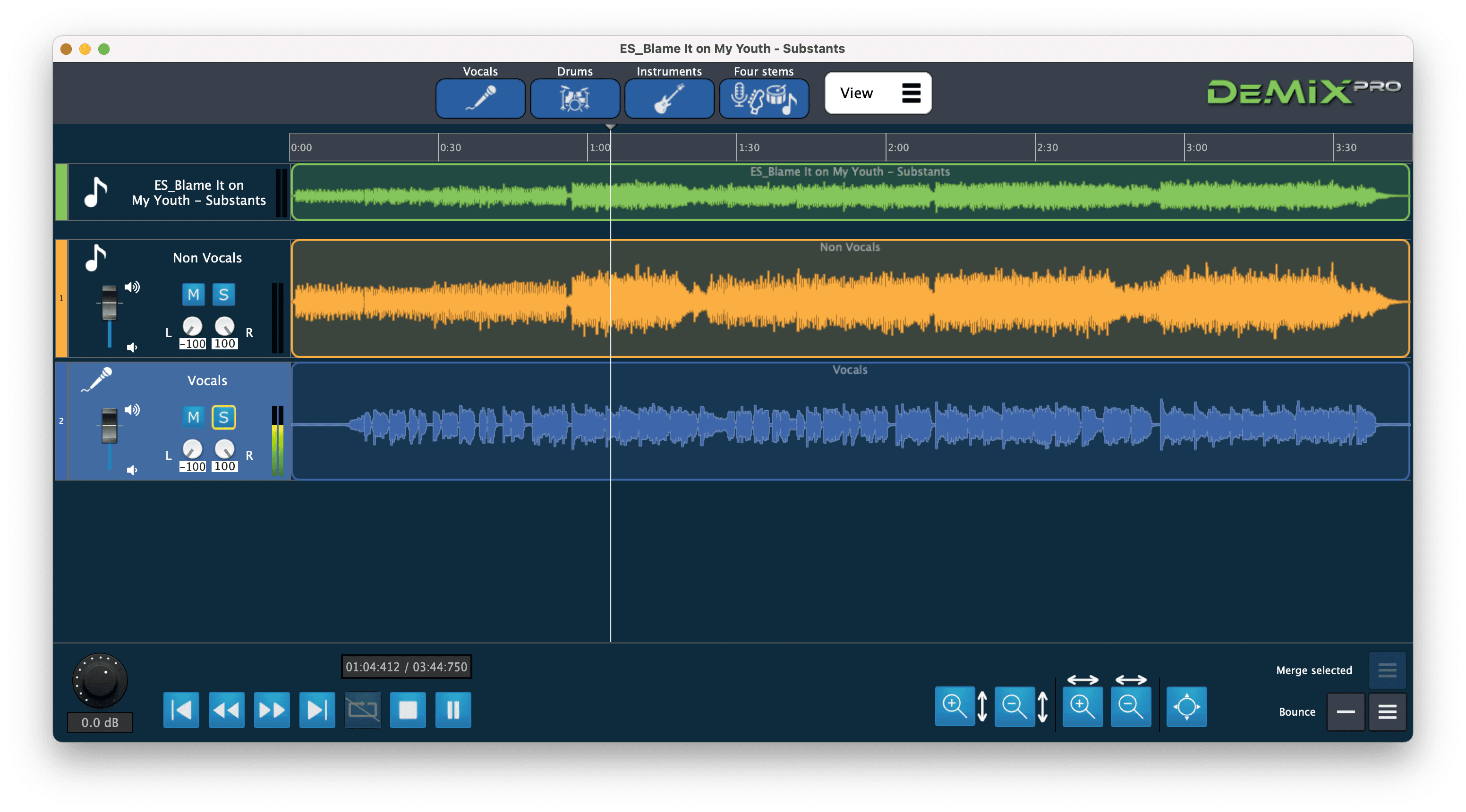Click the Non Vocals right pan knob

[224, 326]
